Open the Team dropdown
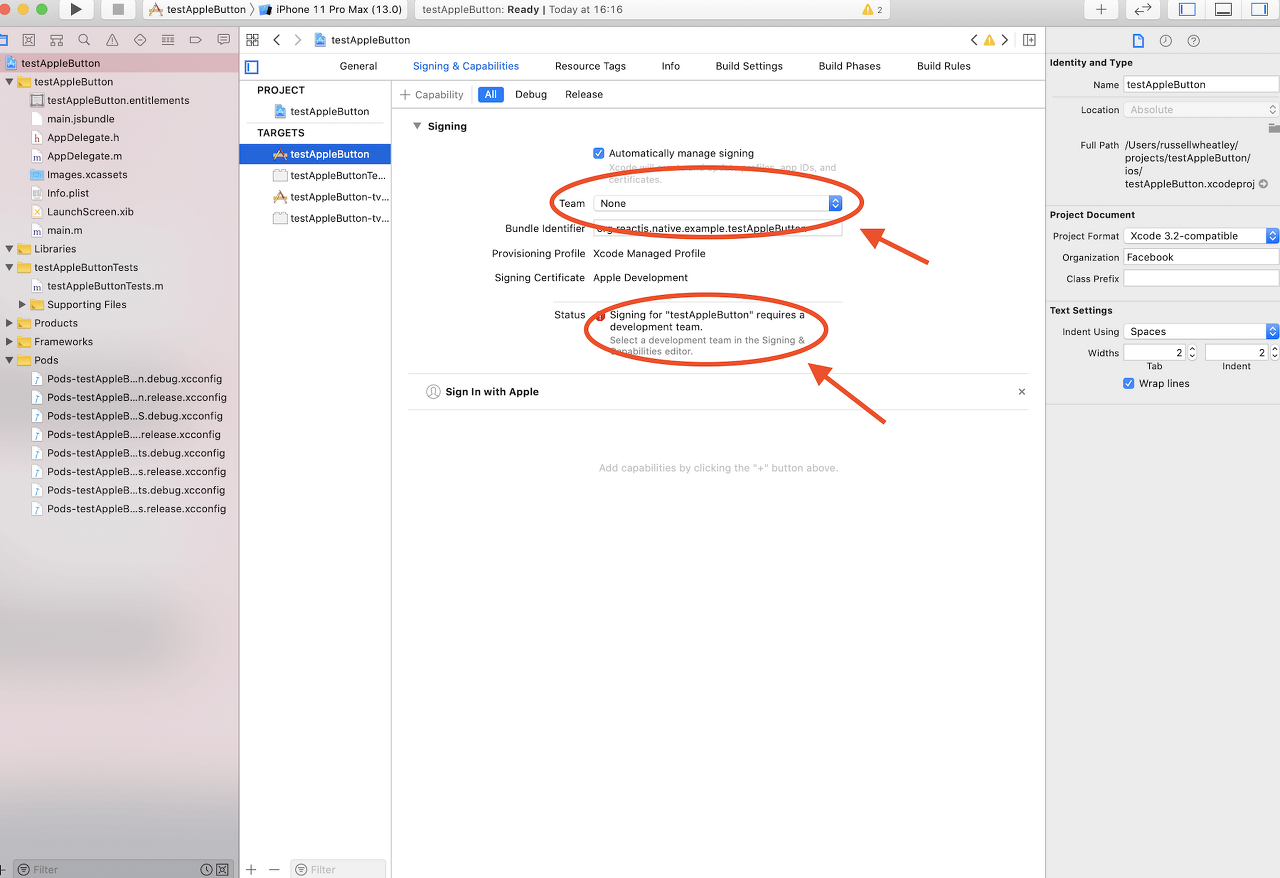This screenshot has height=878, width=1280. coord(717,203)
